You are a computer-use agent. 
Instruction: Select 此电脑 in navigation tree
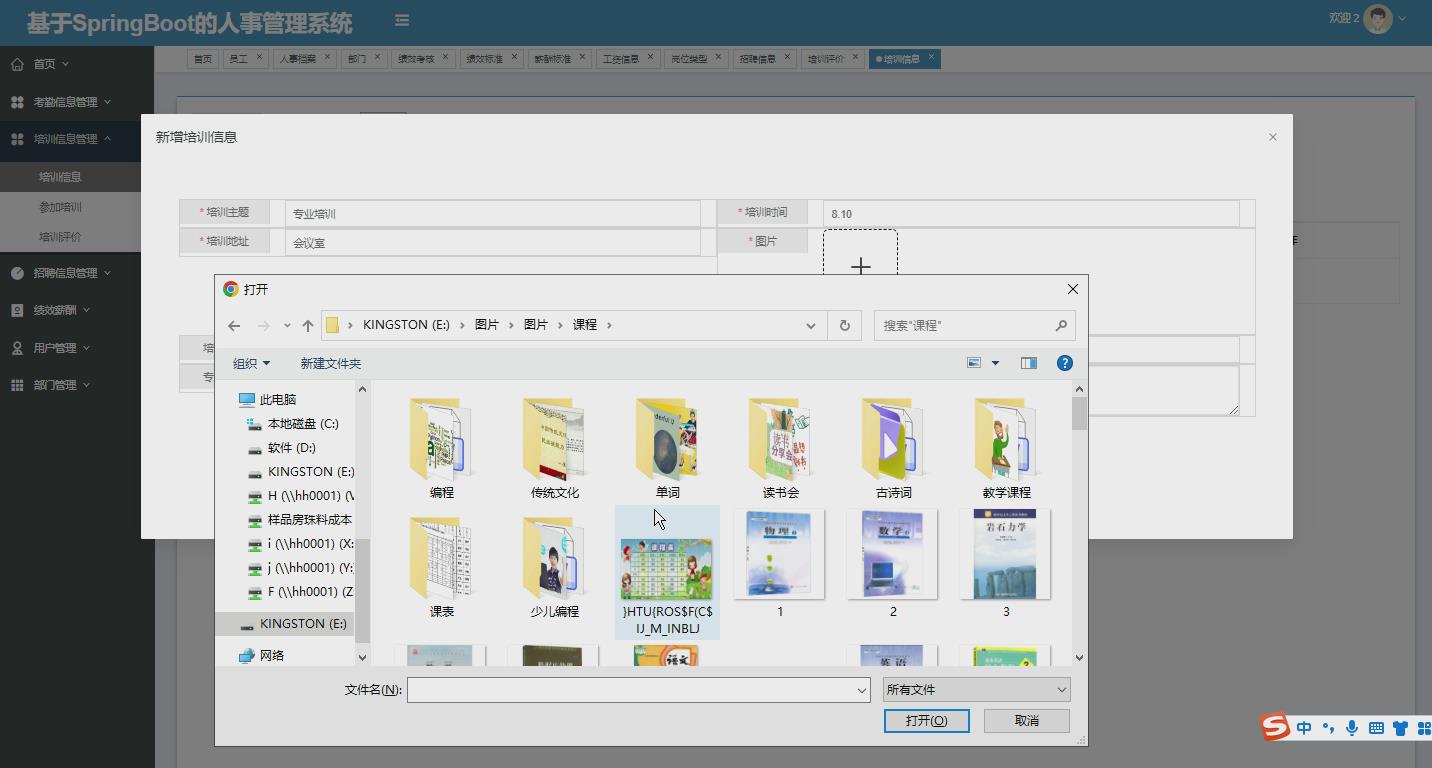pos(278,400)
